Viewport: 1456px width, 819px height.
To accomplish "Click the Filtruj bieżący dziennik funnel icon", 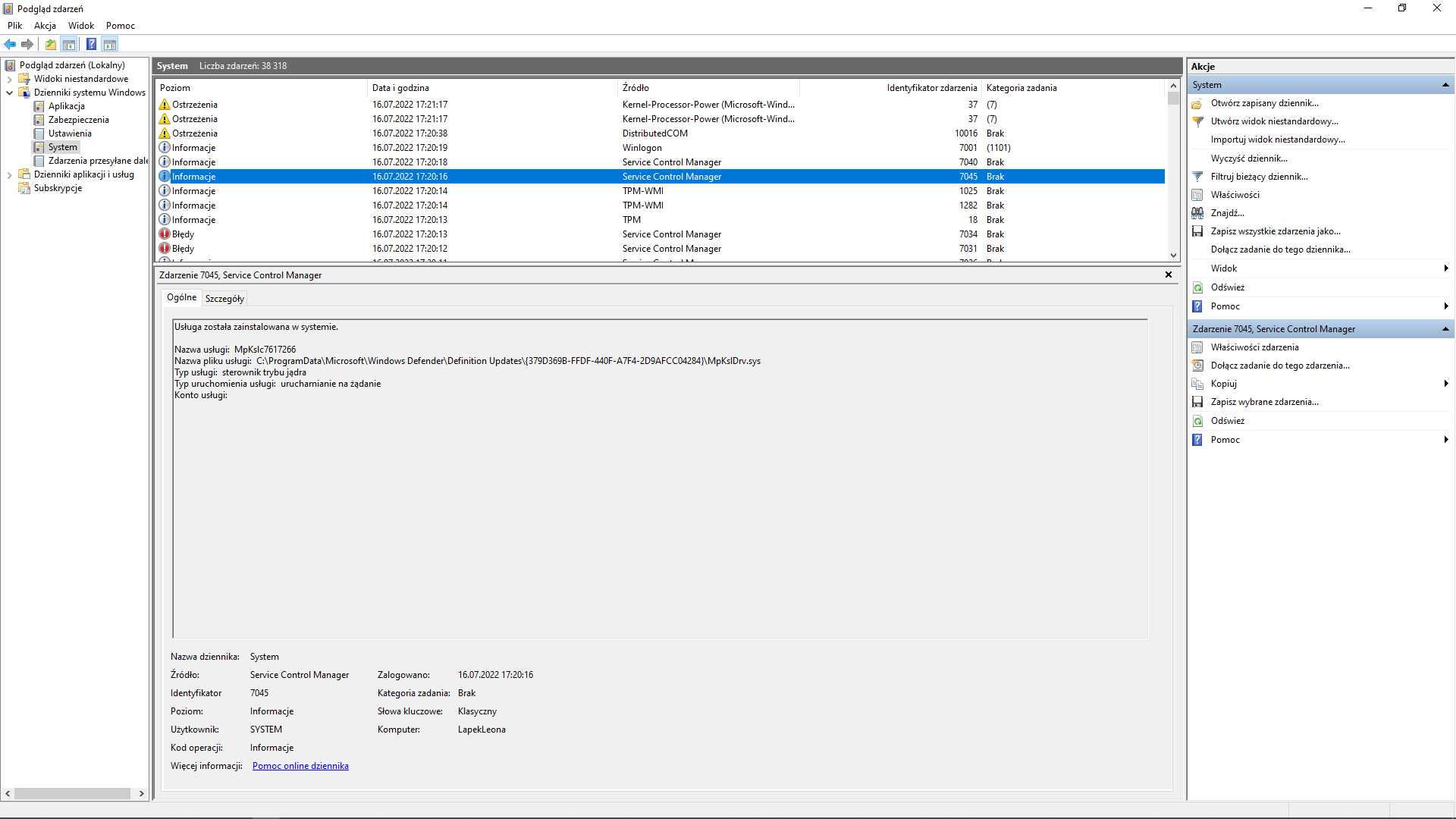I will [x=1197, y=177].
